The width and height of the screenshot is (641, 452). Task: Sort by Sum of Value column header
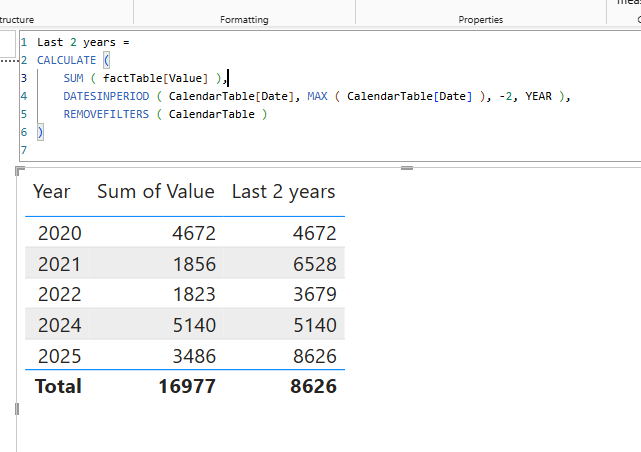pos(156,192)
